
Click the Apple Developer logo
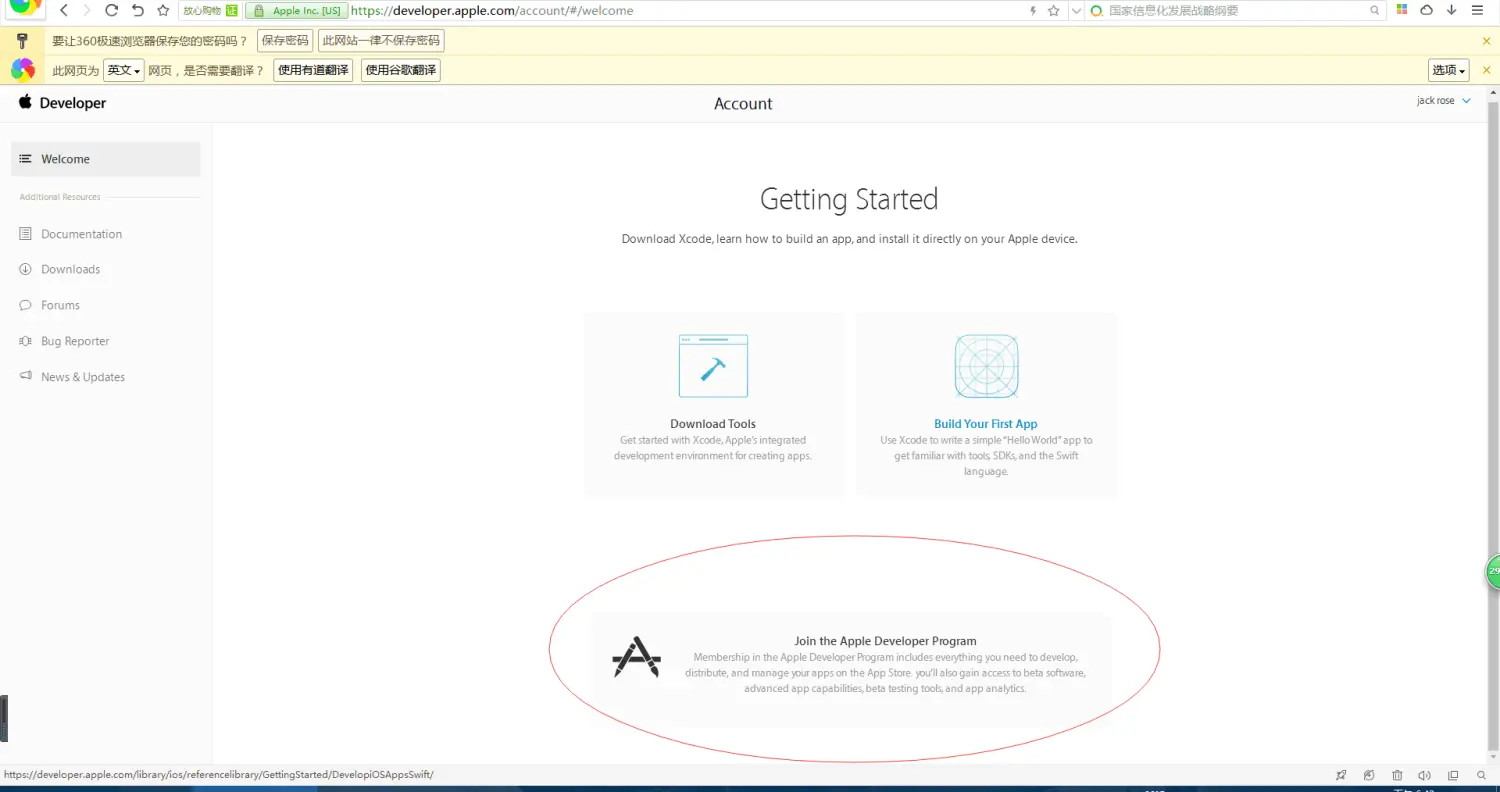62,103
